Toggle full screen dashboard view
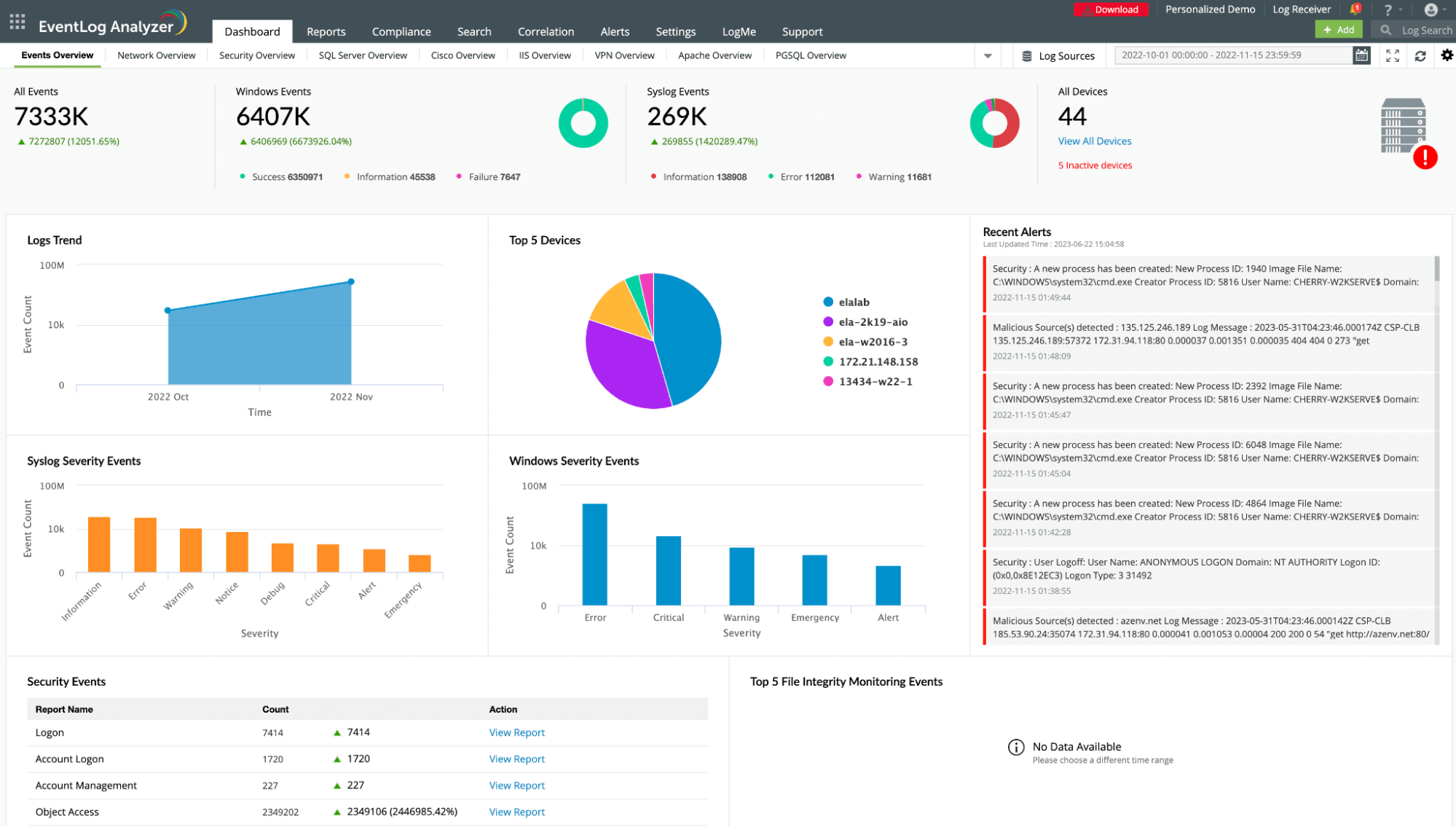 click(1392, 55)
